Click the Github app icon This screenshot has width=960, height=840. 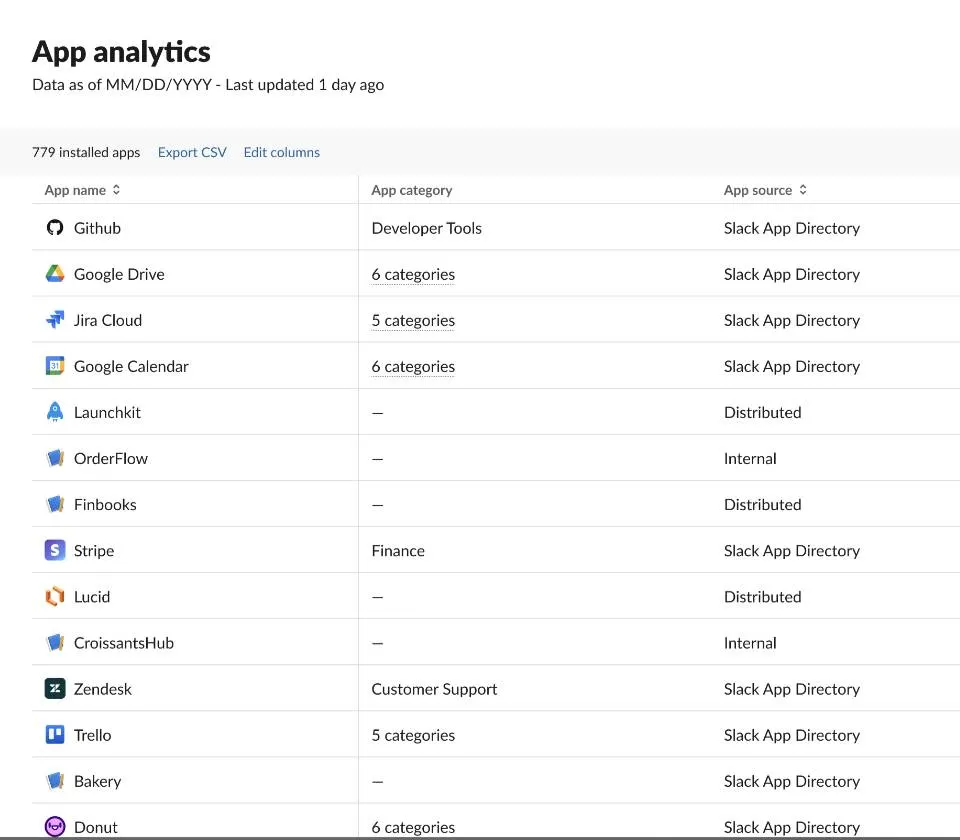click(55, 228)
